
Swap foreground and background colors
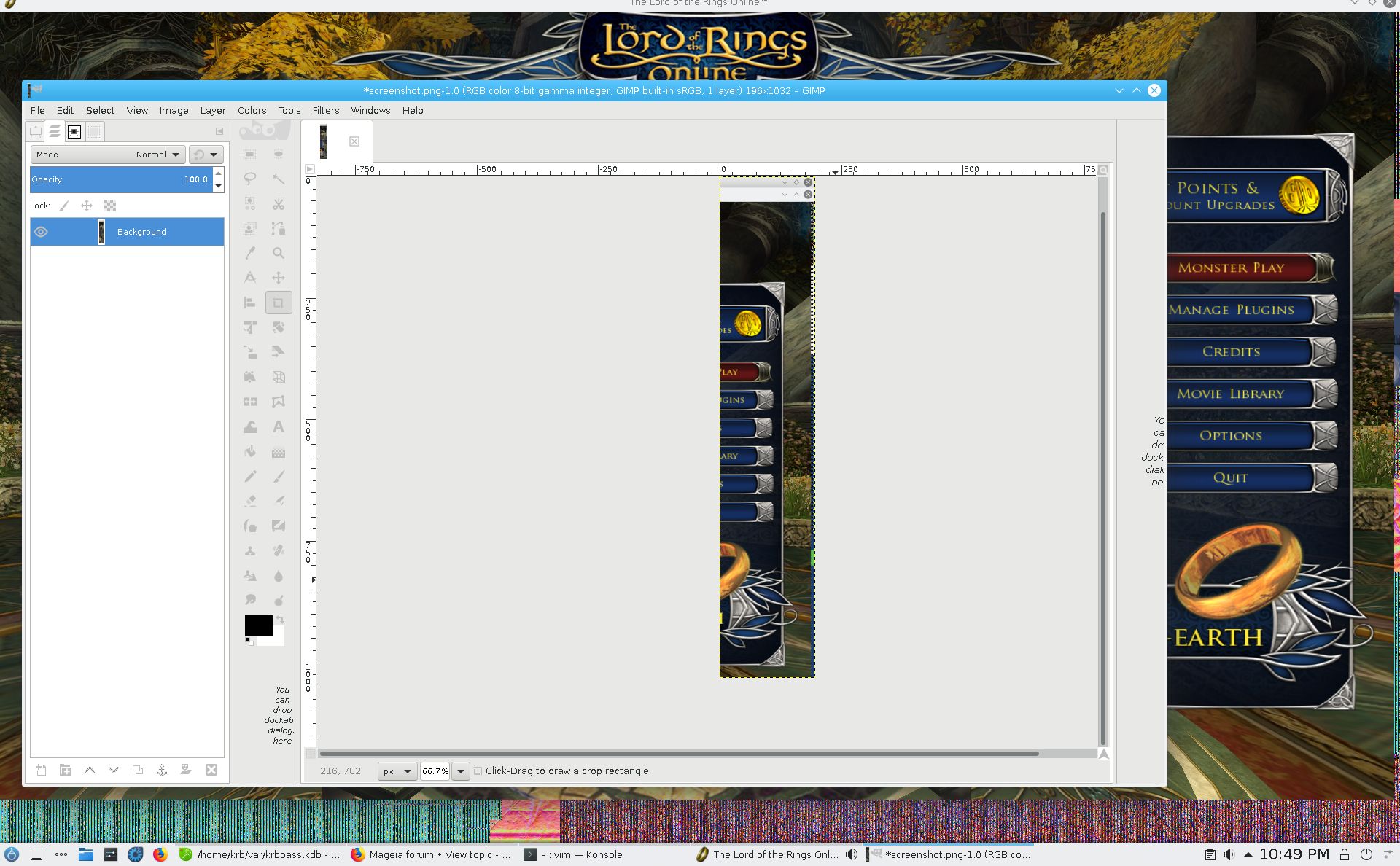280,620
